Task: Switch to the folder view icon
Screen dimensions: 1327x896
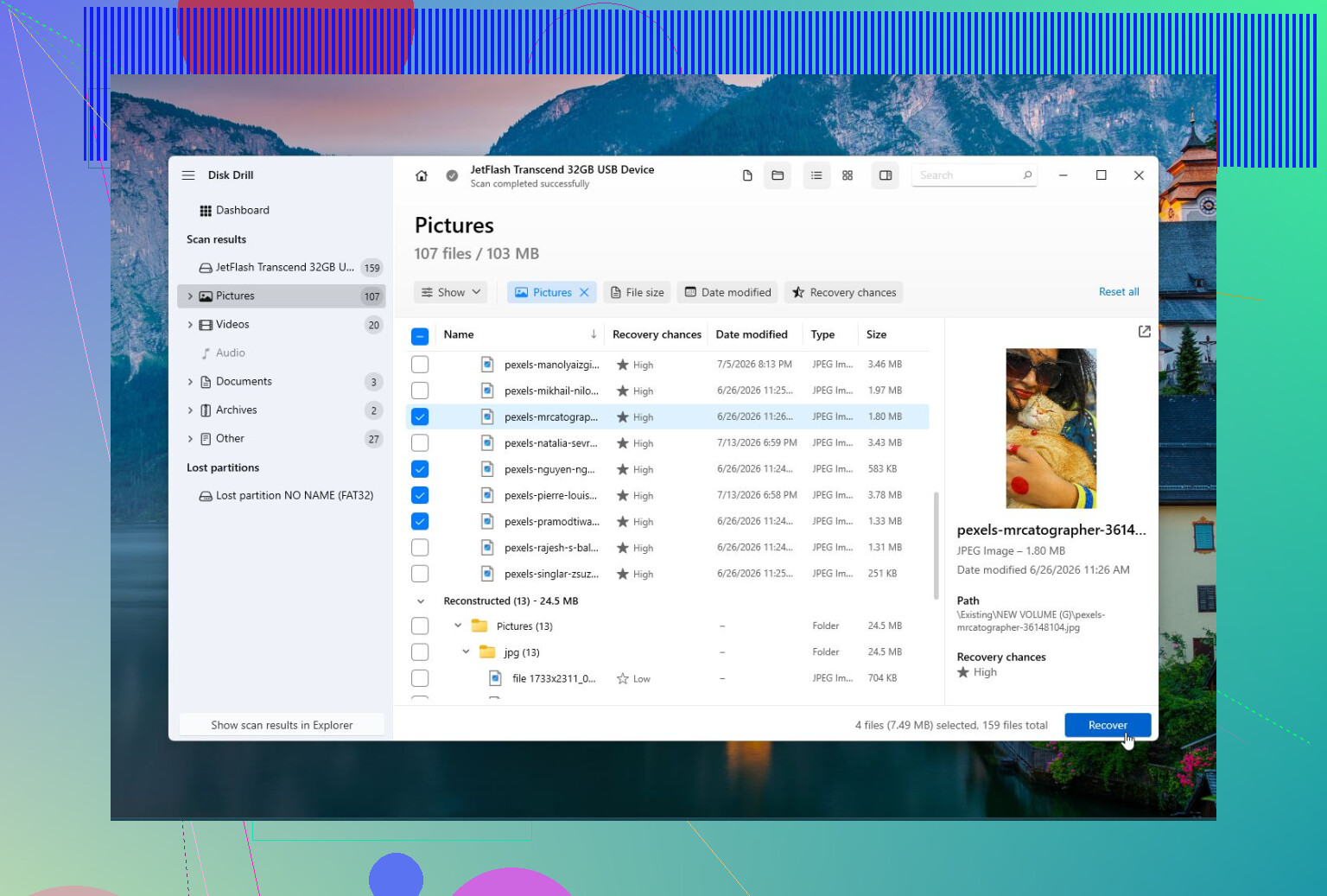Action: (778, 175)
